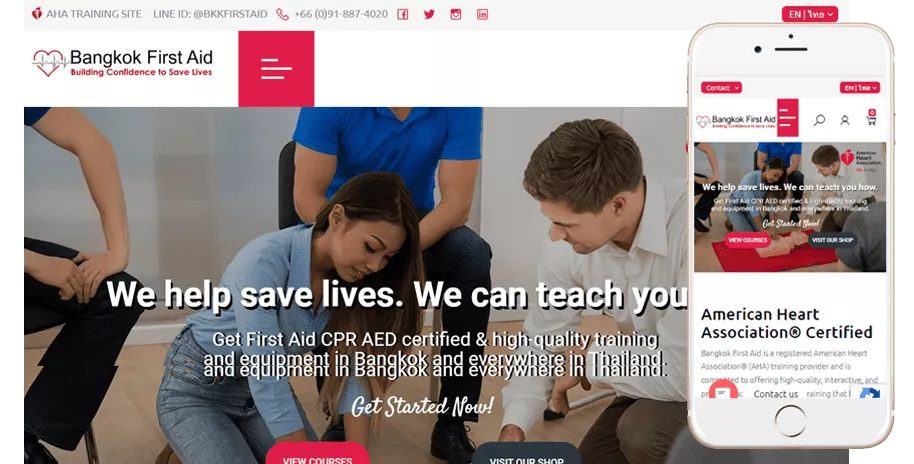This screenshot has height=464, width=914.
Task: Open the Facebook icon in top bar
Action: coord(403,15)
